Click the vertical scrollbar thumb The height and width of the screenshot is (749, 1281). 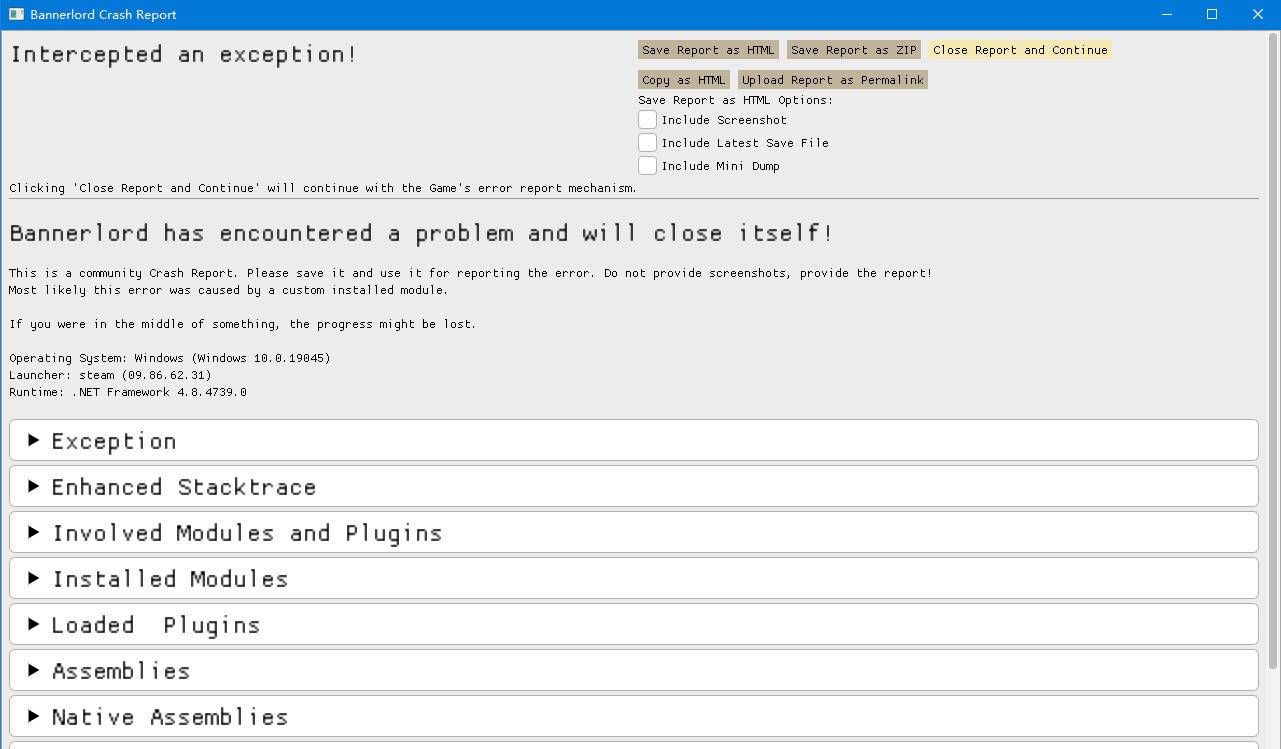click(1273, 350)
